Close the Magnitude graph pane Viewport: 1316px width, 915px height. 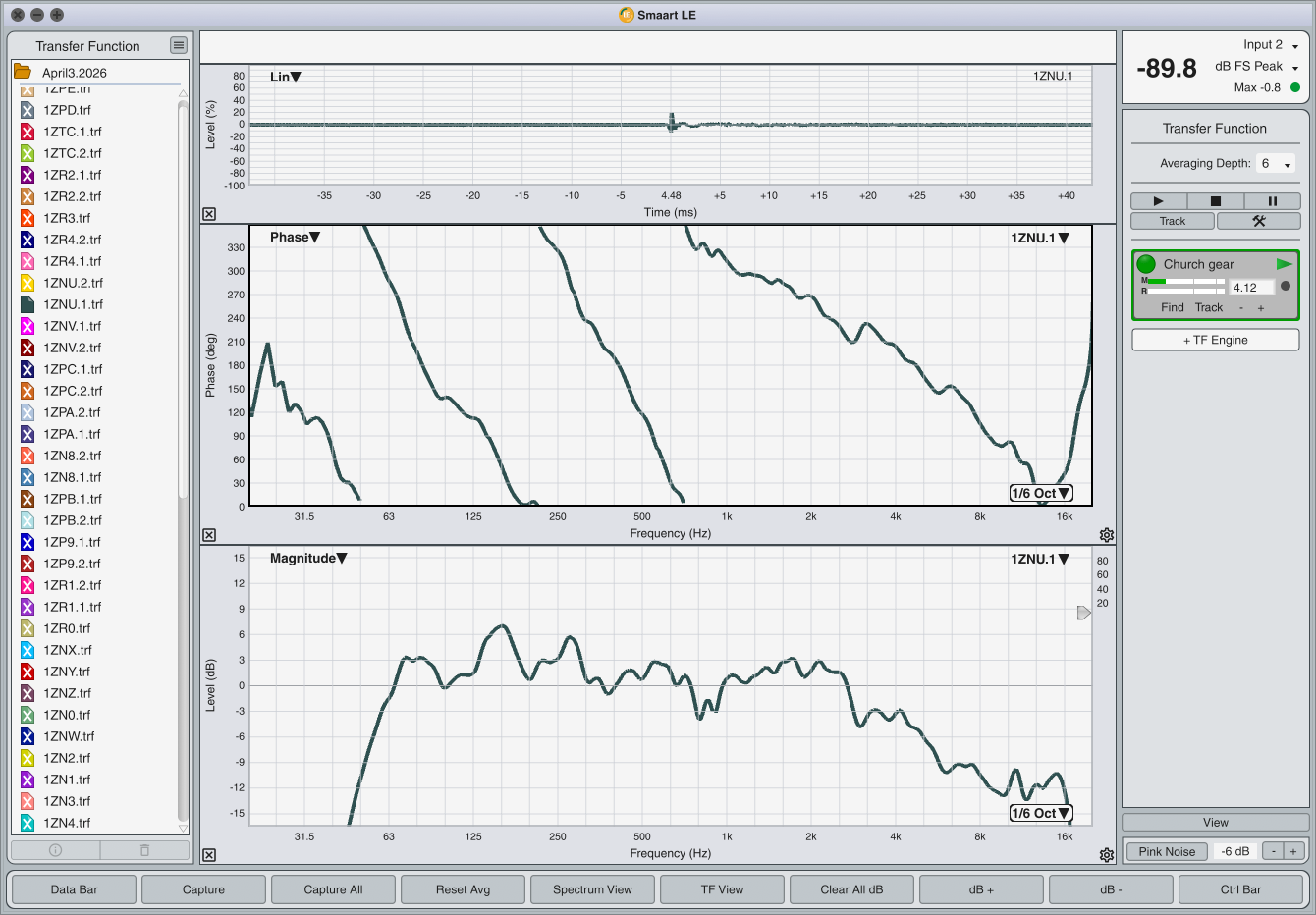click(x=209, y=855)
